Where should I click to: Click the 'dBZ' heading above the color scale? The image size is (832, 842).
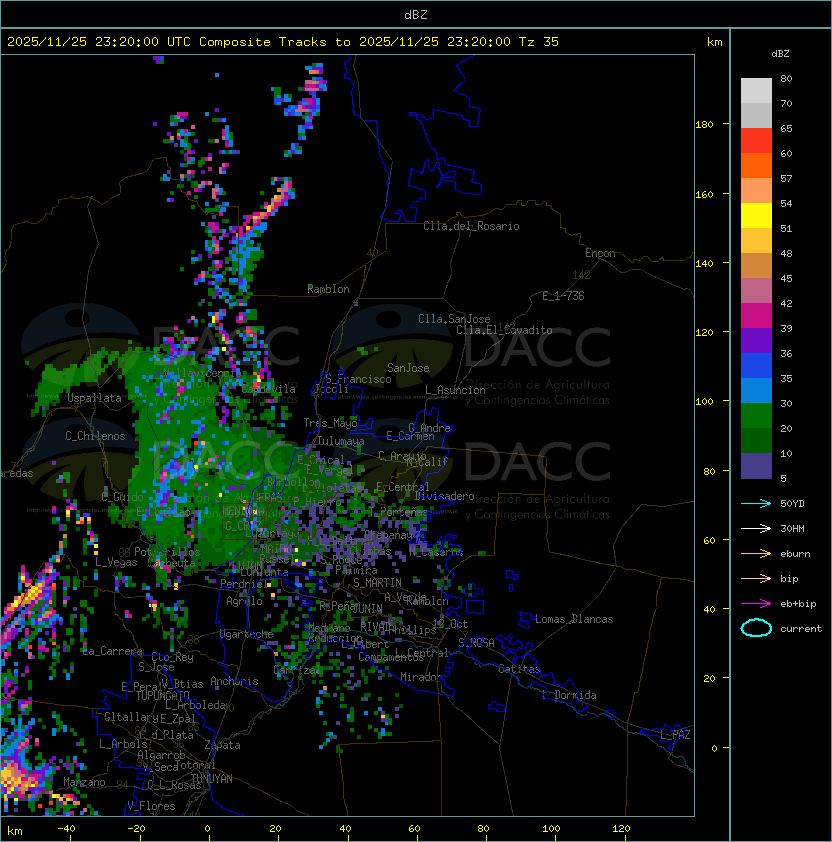point(780,54)
